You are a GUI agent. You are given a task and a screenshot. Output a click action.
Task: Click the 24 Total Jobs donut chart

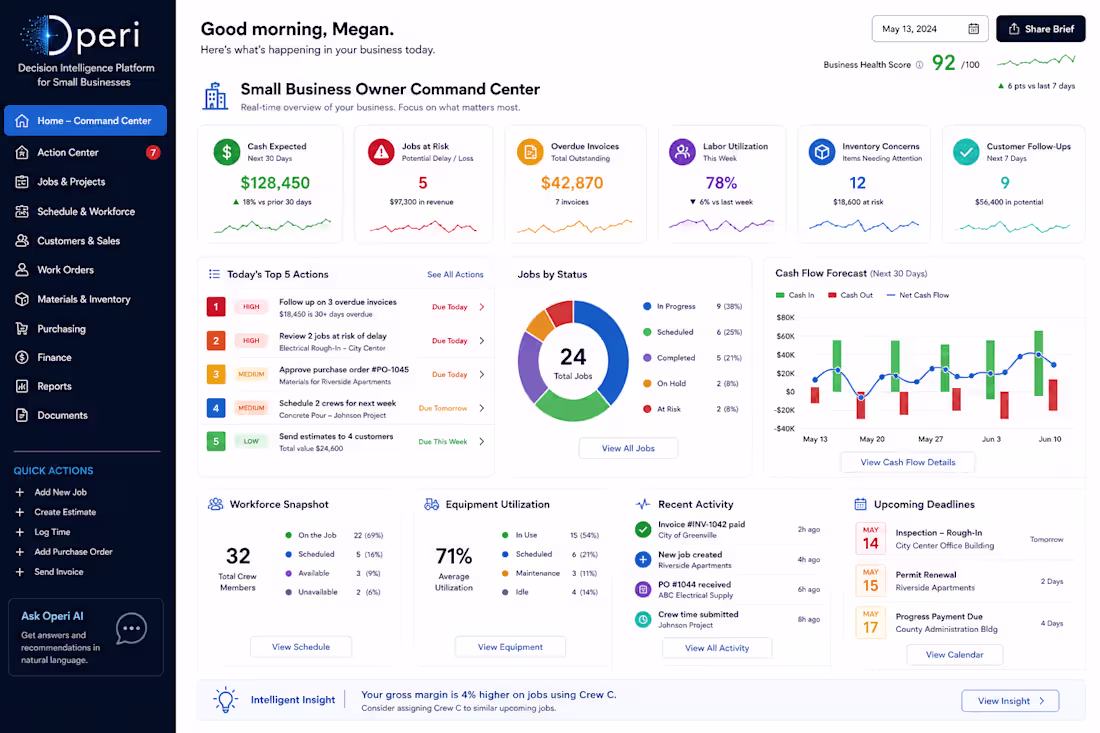pyautogui.click(x=573, y=361)
